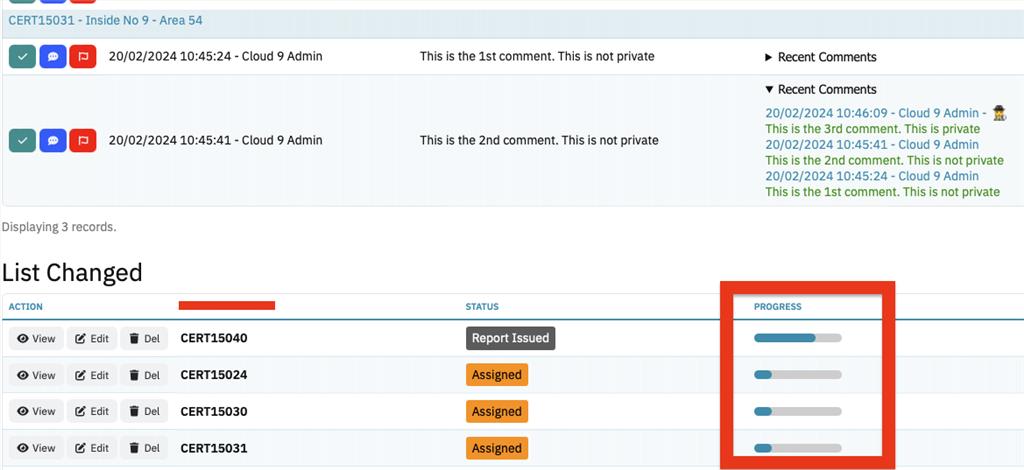Screen dimensions: 1024x470
Task: Click blue comment icon in second comment row
Action: pos(52,140)
